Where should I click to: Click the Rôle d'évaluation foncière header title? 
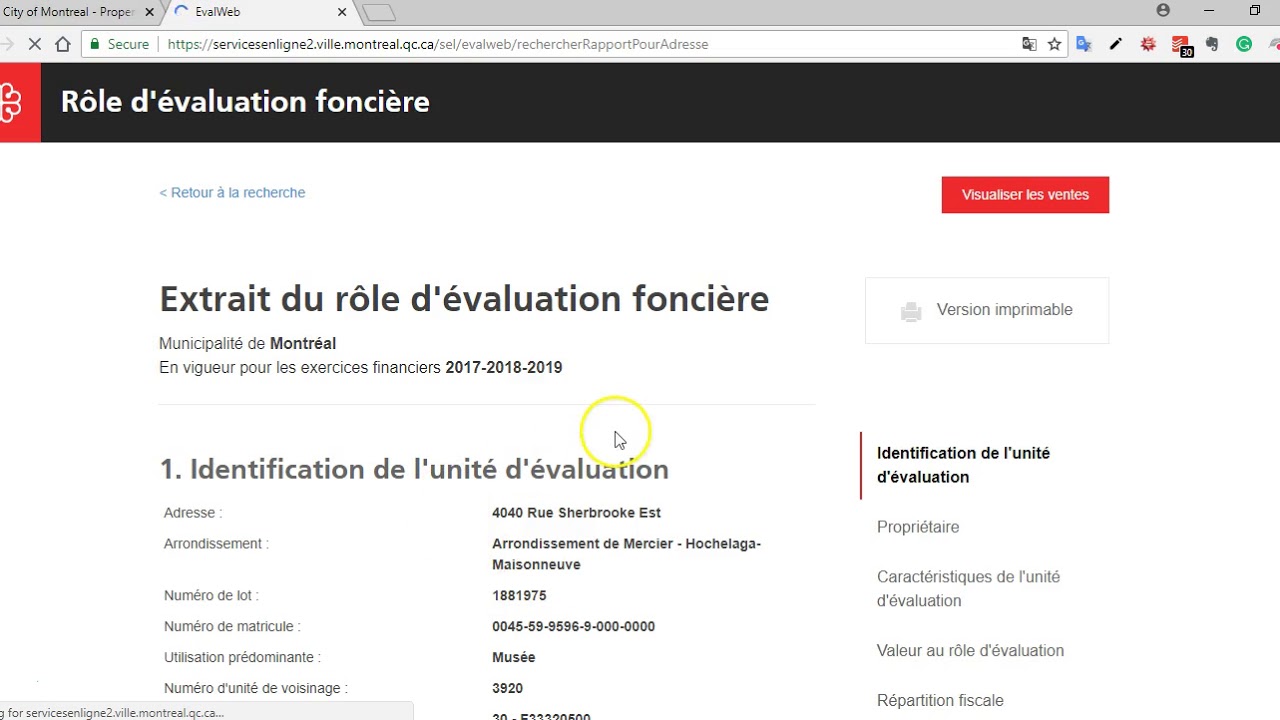245,102
